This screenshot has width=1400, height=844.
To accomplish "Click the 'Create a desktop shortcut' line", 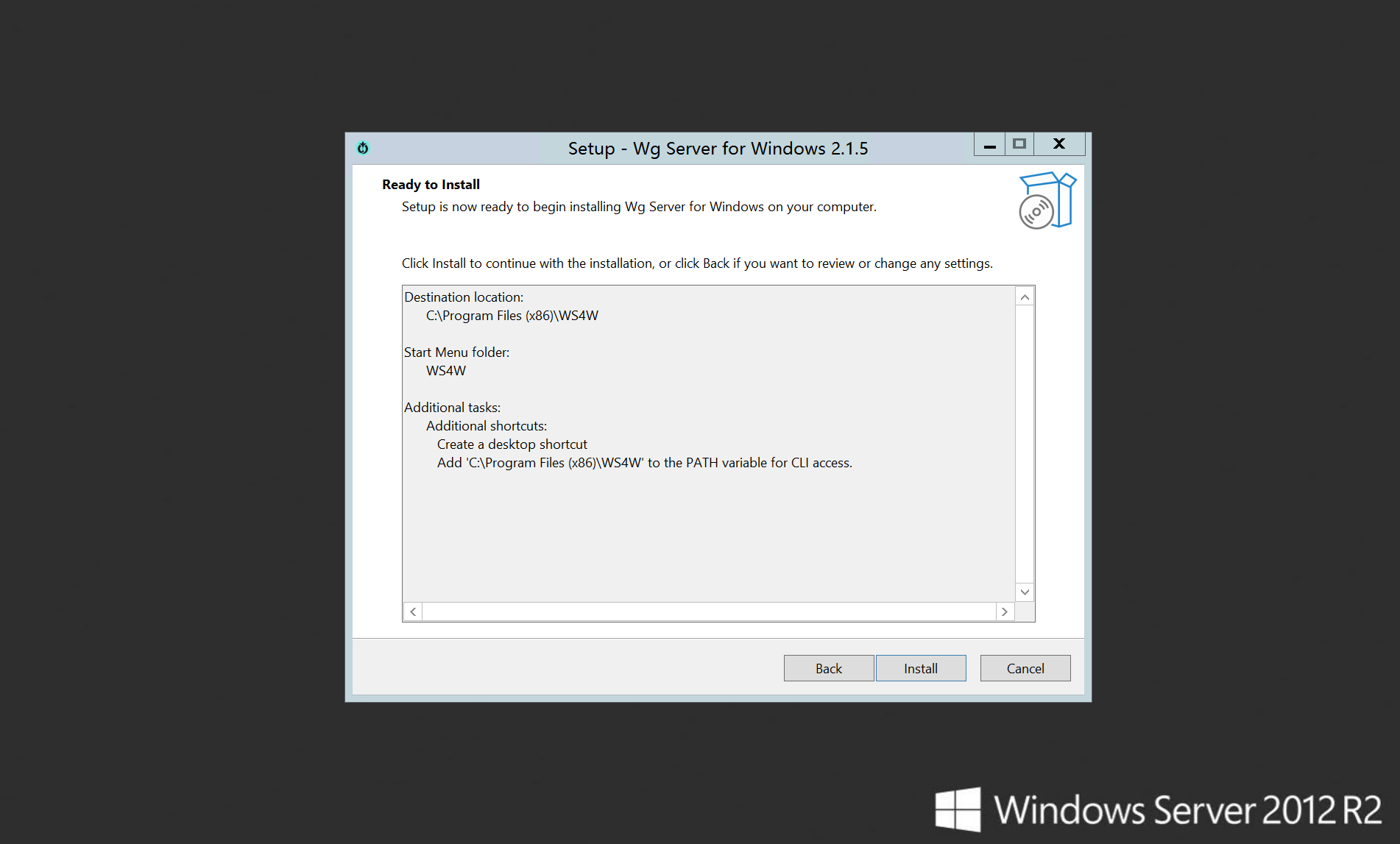I will tap(512, 444).
